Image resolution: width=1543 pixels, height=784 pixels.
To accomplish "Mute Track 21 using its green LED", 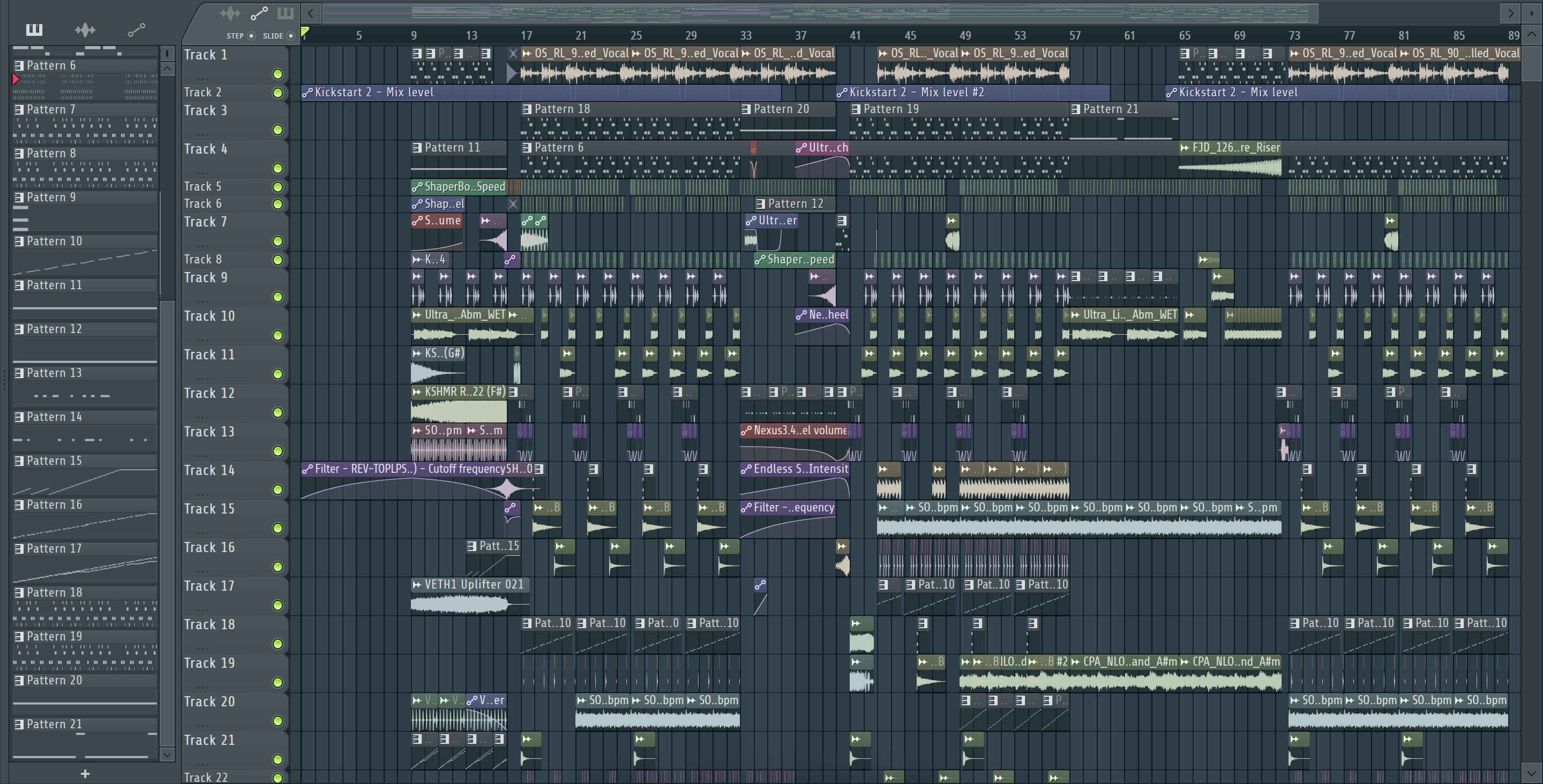I will [x=278, y=759].
